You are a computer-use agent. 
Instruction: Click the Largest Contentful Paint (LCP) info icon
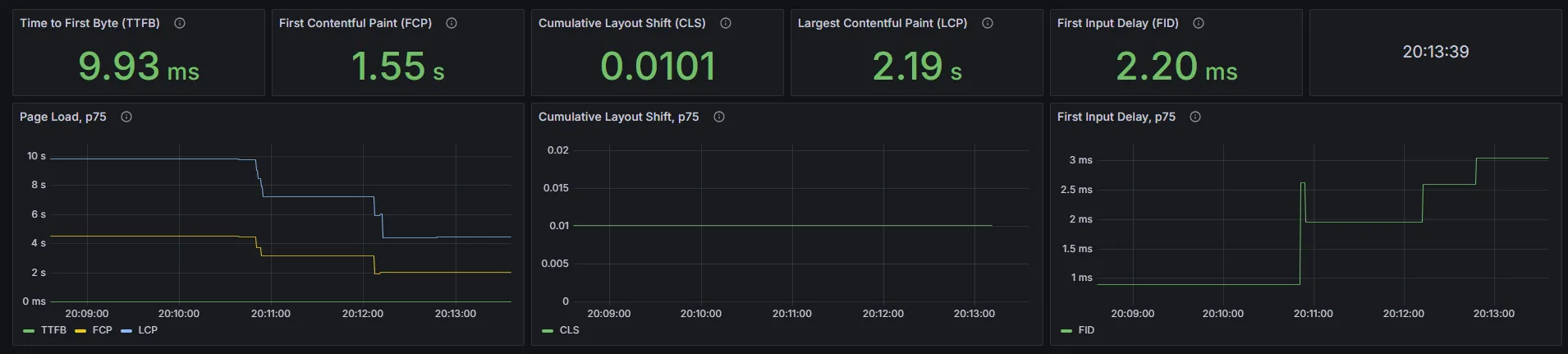click(x=988, y=23)
